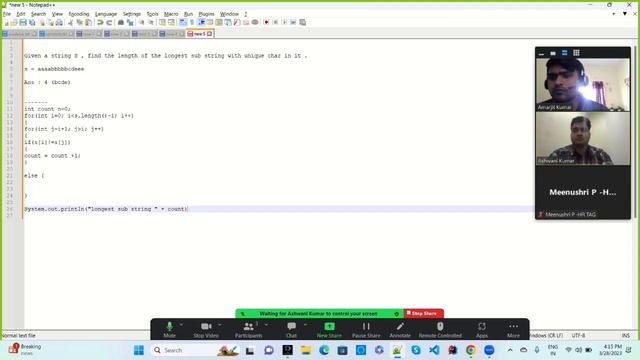The image size is (640, 360).
Task: Open the More options in Zoom bar
Action: (x=513, y=329)
